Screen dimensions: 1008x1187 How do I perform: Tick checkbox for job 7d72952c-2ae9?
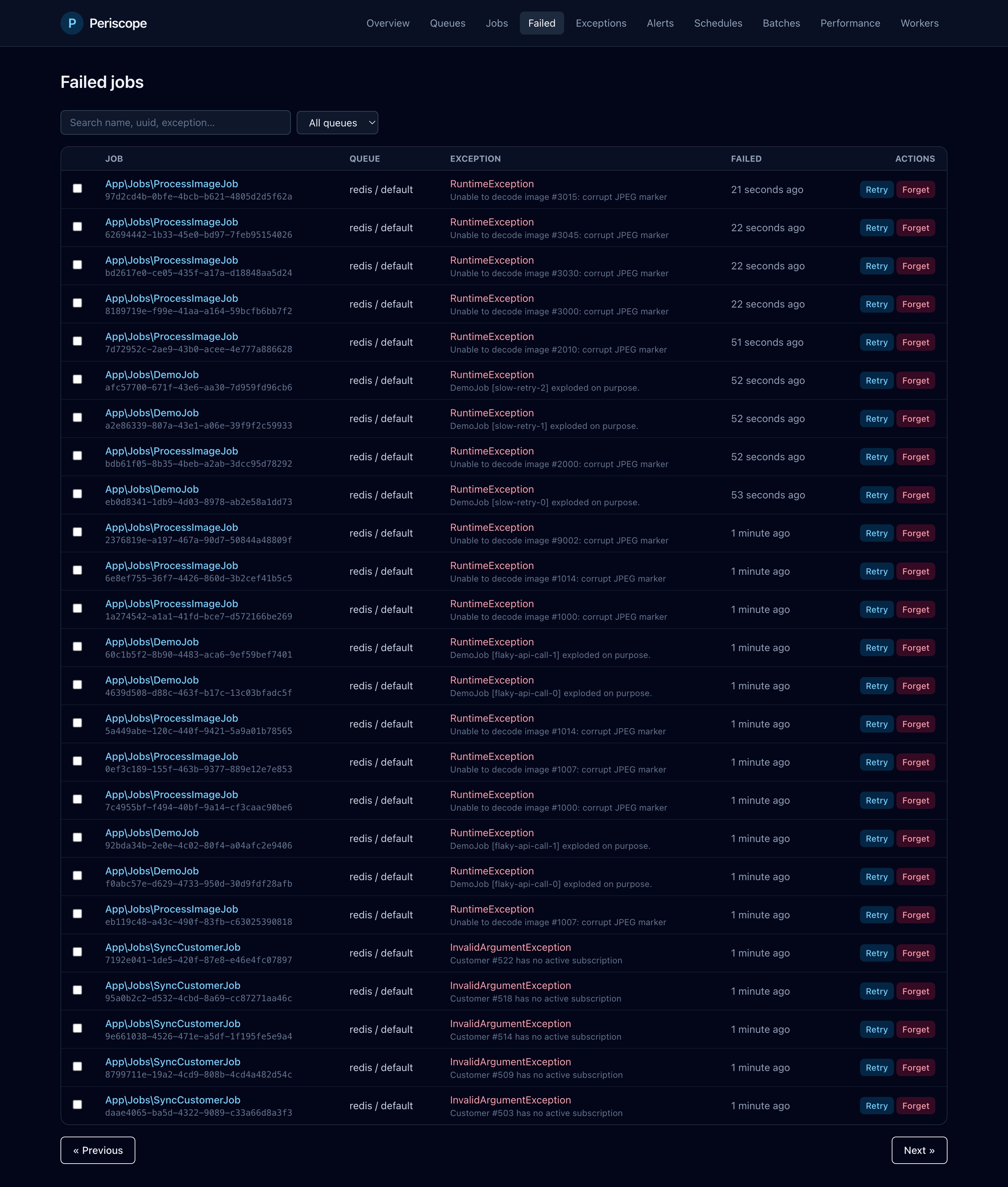pos(77,341)
